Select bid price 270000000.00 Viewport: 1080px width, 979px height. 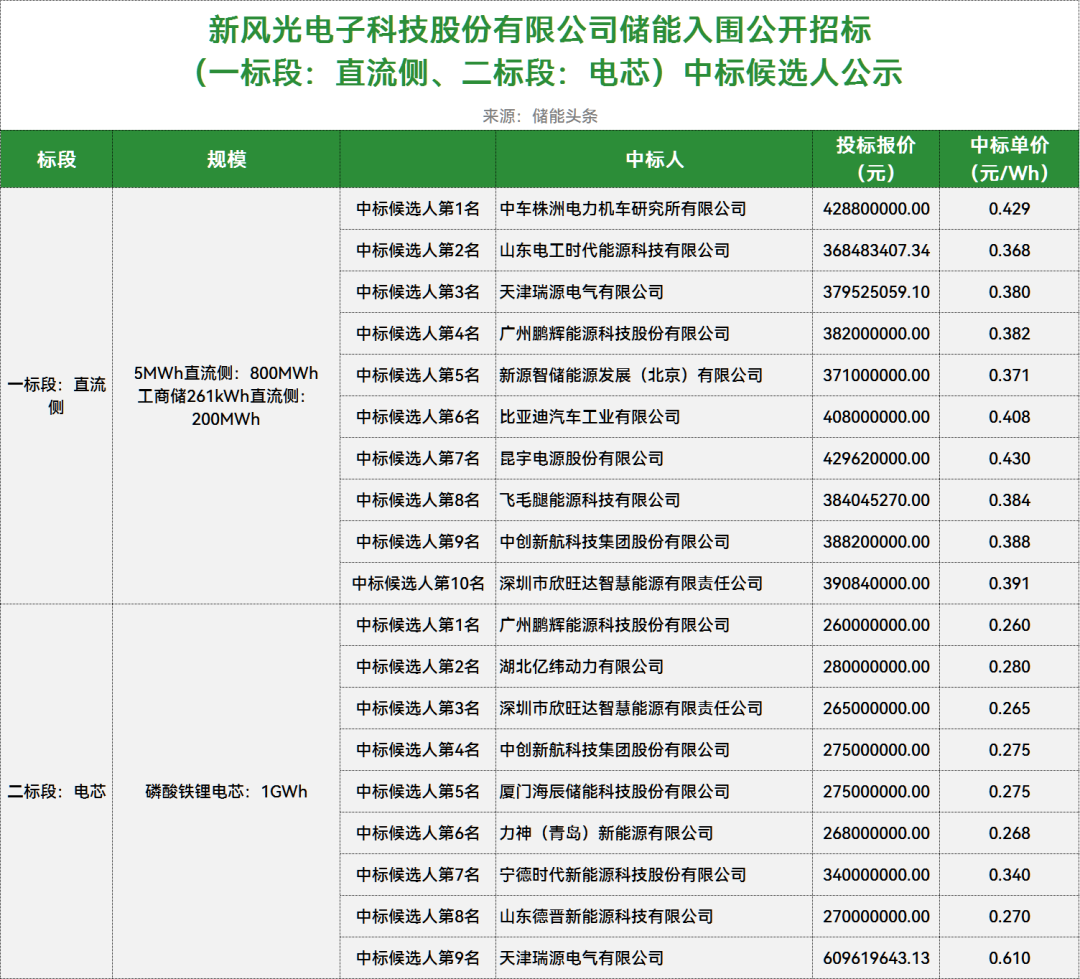pyautogui.click(x=876, y=916)
